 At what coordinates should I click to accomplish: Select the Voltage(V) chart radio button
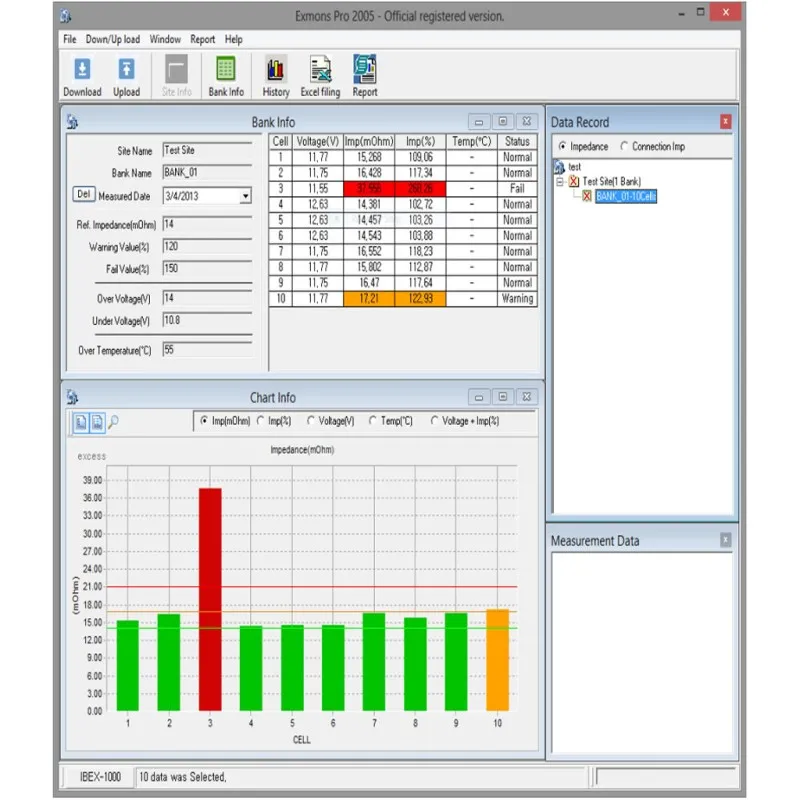(x=309, y=421)
